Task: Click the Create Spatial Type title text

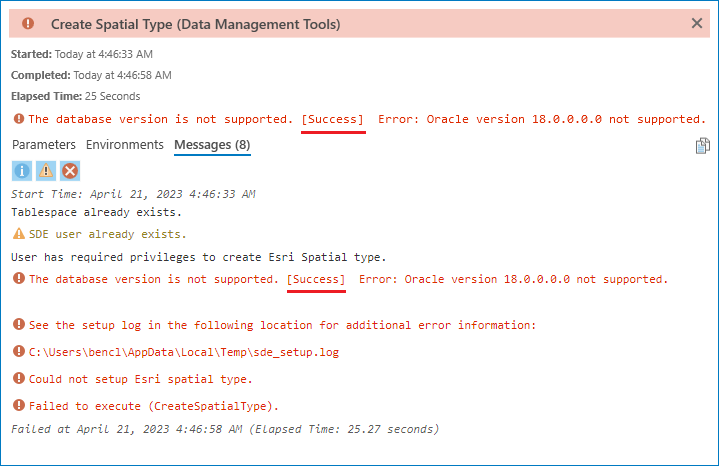Action: coord(195,23)
